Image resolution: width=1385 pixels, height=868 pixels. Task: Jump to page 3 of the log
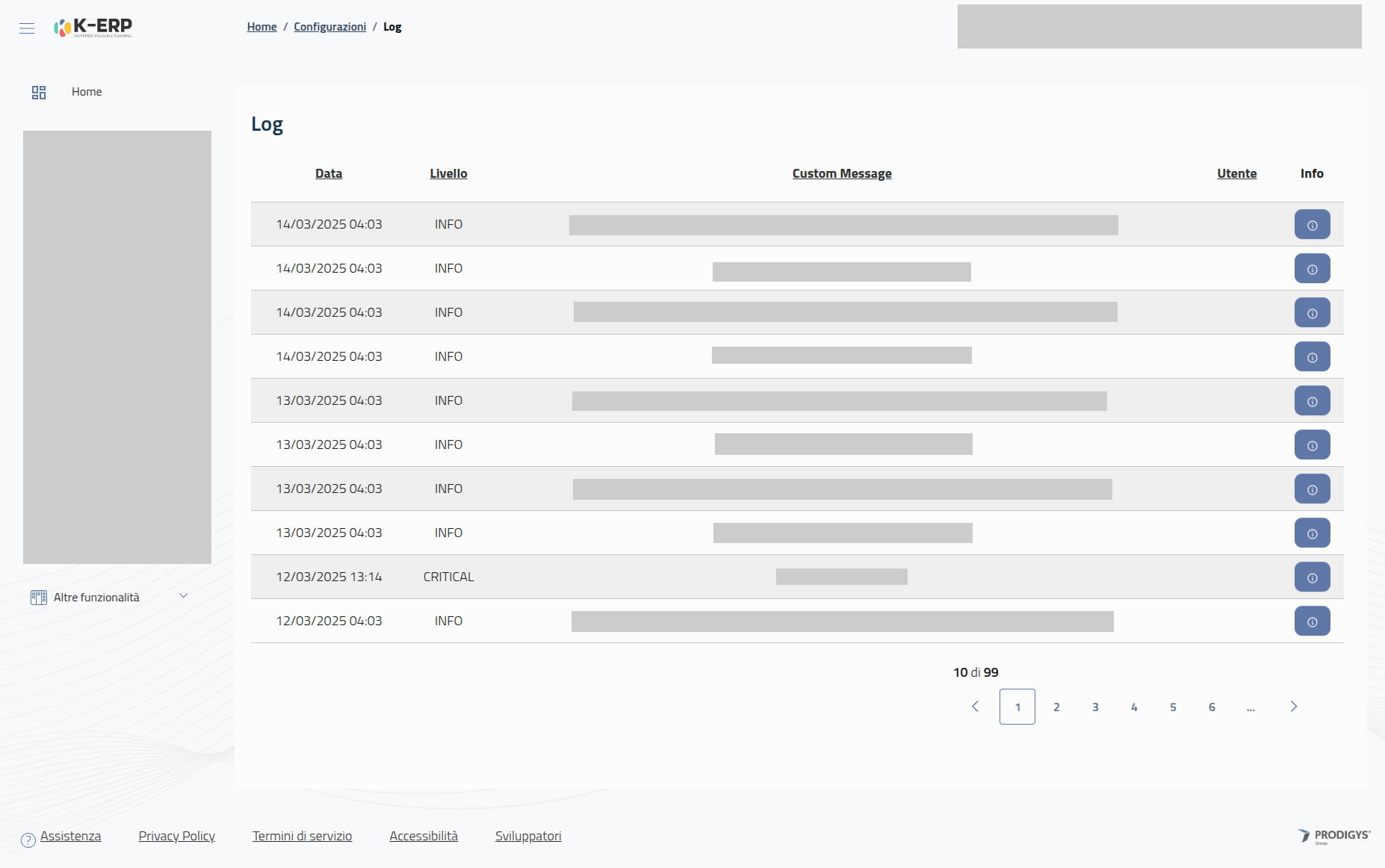click(1095, 707)
